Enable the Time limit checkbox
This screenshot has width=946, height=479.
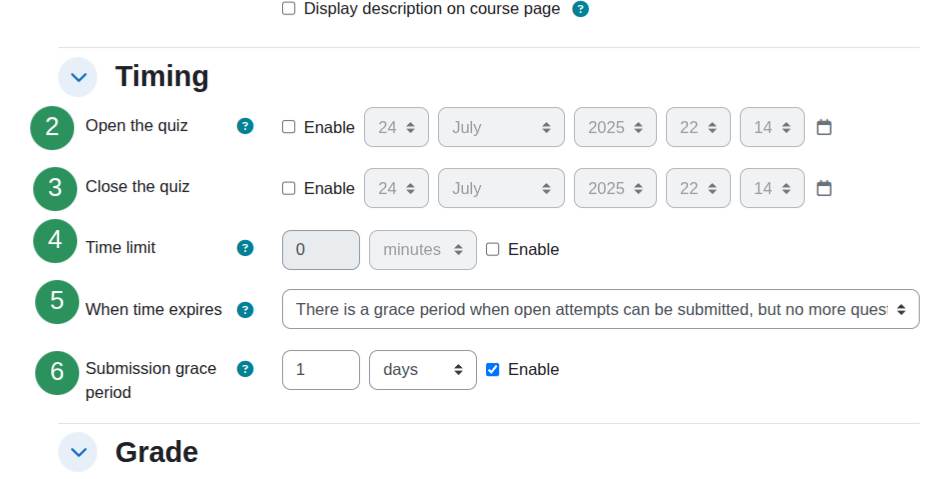(493, 249)
